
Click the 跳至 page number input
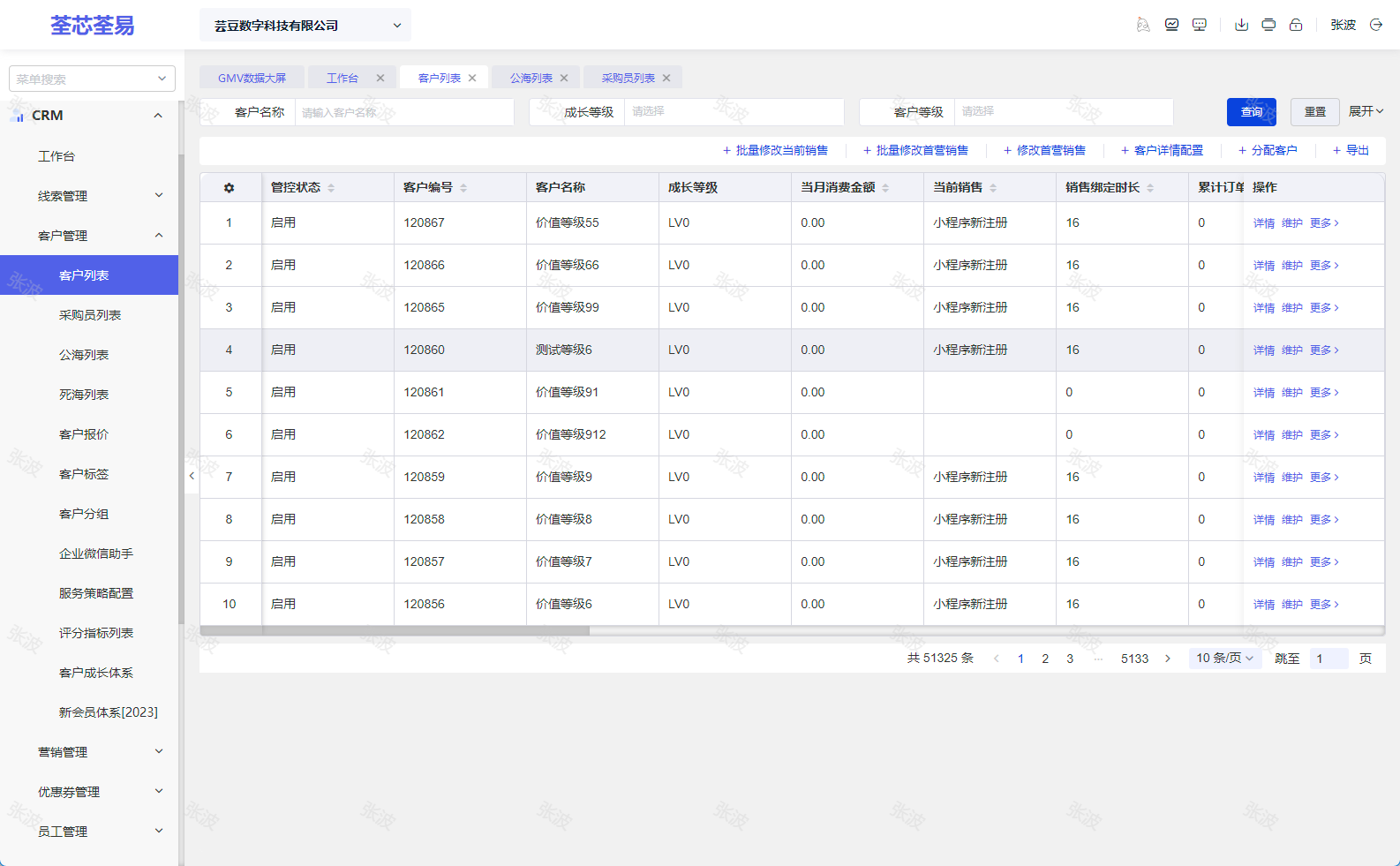point(1328,659)
